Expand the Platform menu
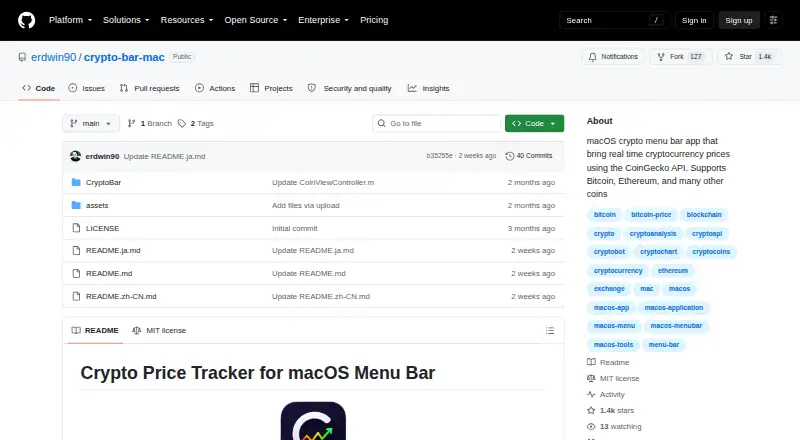 (70, 20)
